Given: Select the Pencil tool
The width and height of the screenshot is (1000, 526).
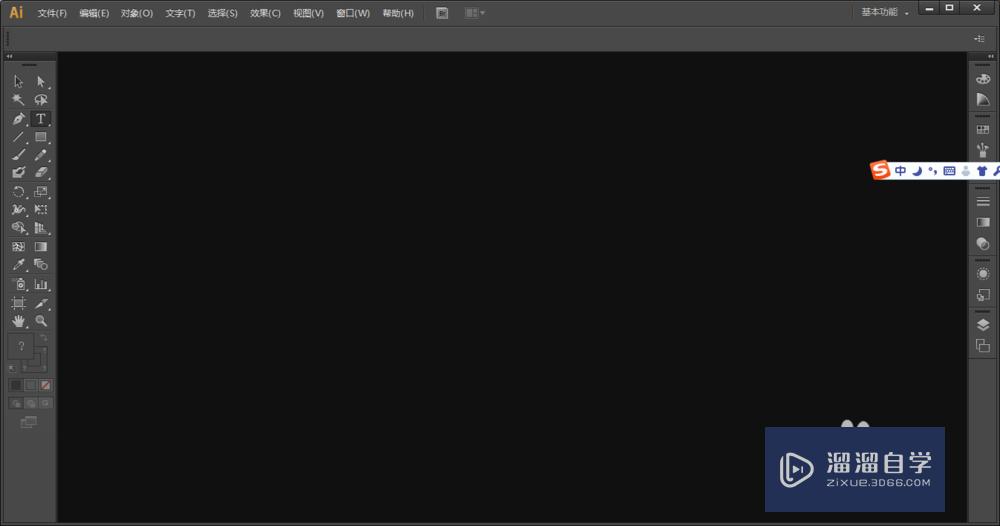Looking at the screenshot, I should (41, 155).
